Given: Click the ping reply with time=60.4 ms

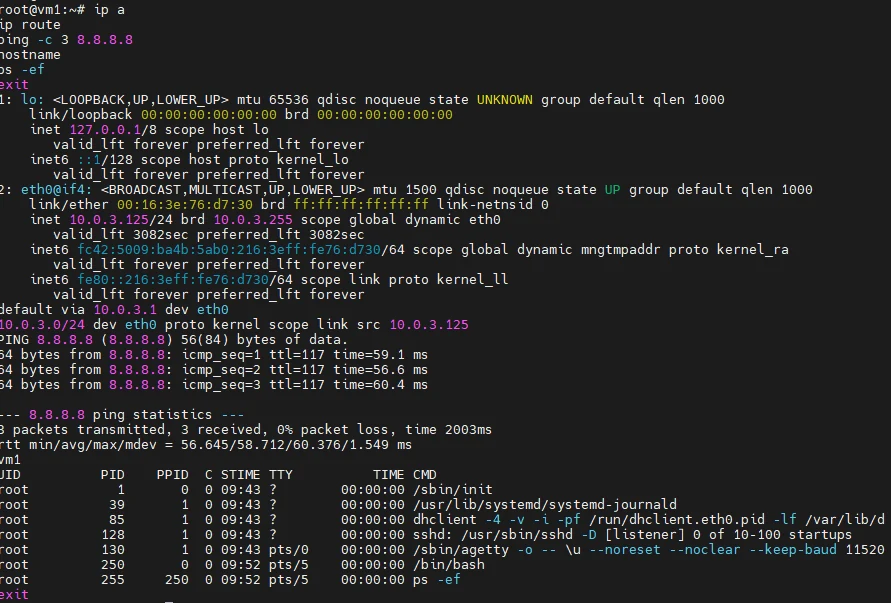Looking at the screenshot, I should point(214,385).
